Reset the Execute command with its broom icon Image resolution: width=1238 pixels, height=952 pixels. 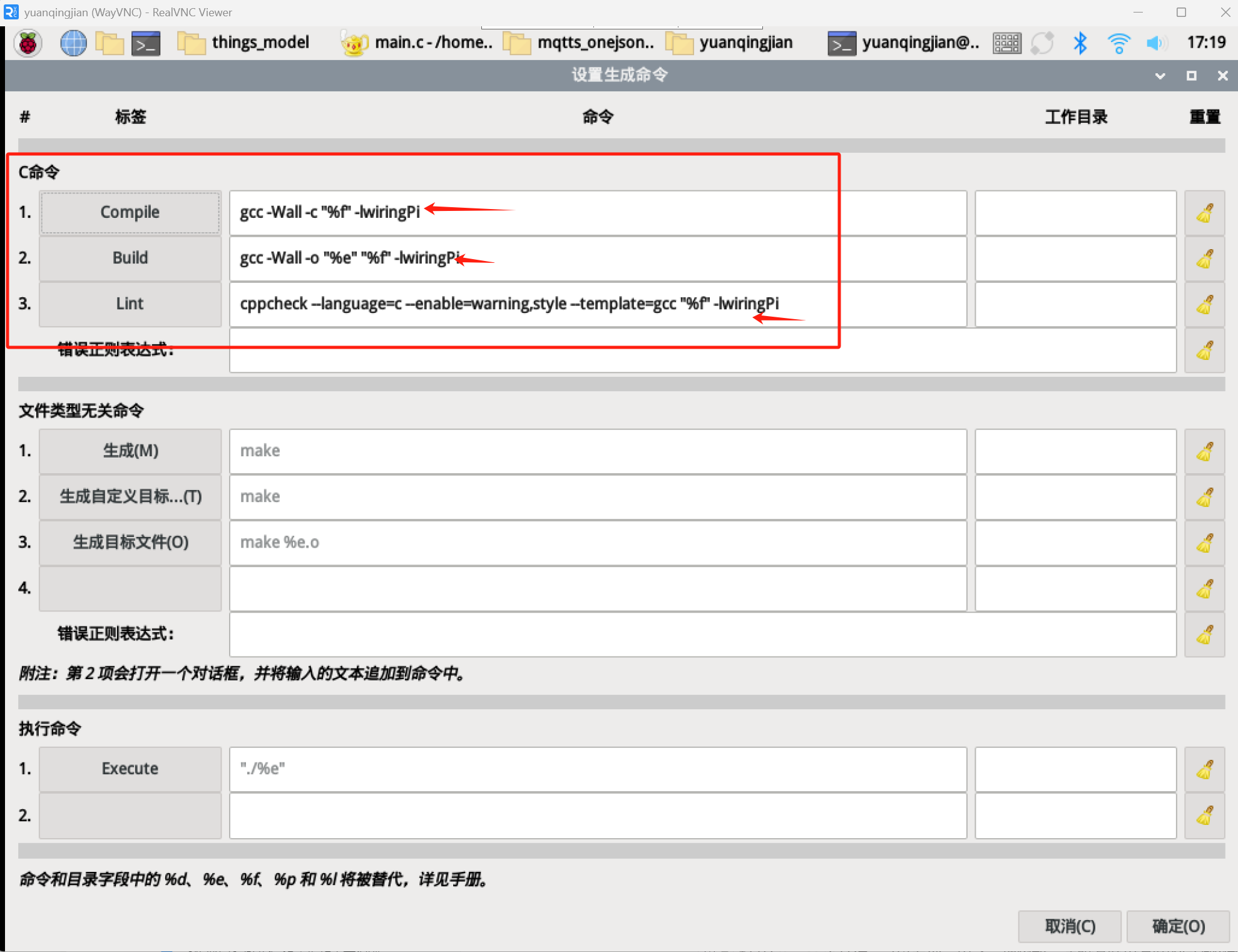[1204, 769]
